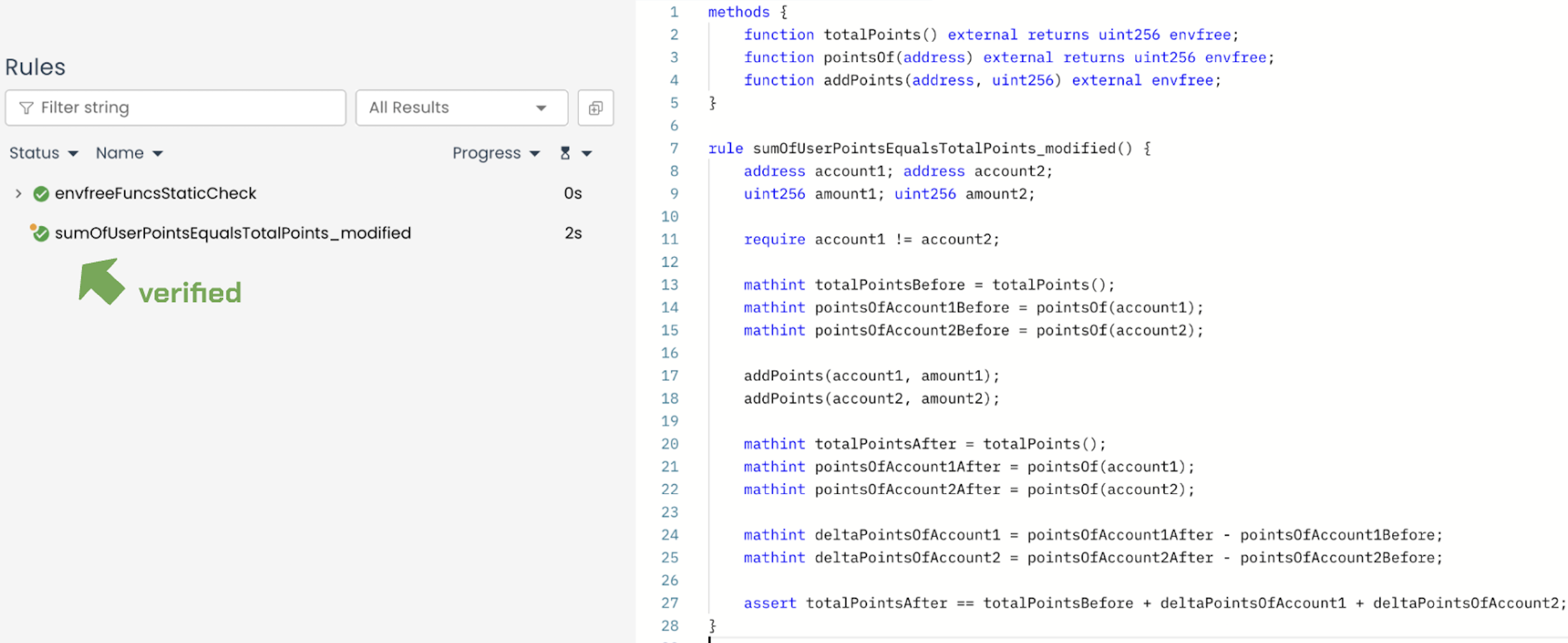The height and width of the screenshot is (643, 1568).
Task: Click the Status column sort arrow
Action: pos(73,153)
